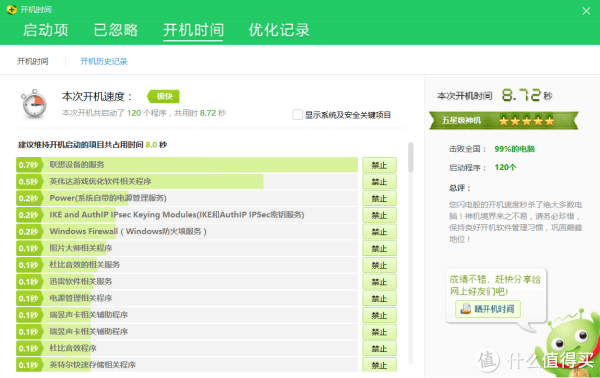The height and width of the screenshot is (378, 600).
Task: Open the 已忽略 tab
Action: click(116, 30)
